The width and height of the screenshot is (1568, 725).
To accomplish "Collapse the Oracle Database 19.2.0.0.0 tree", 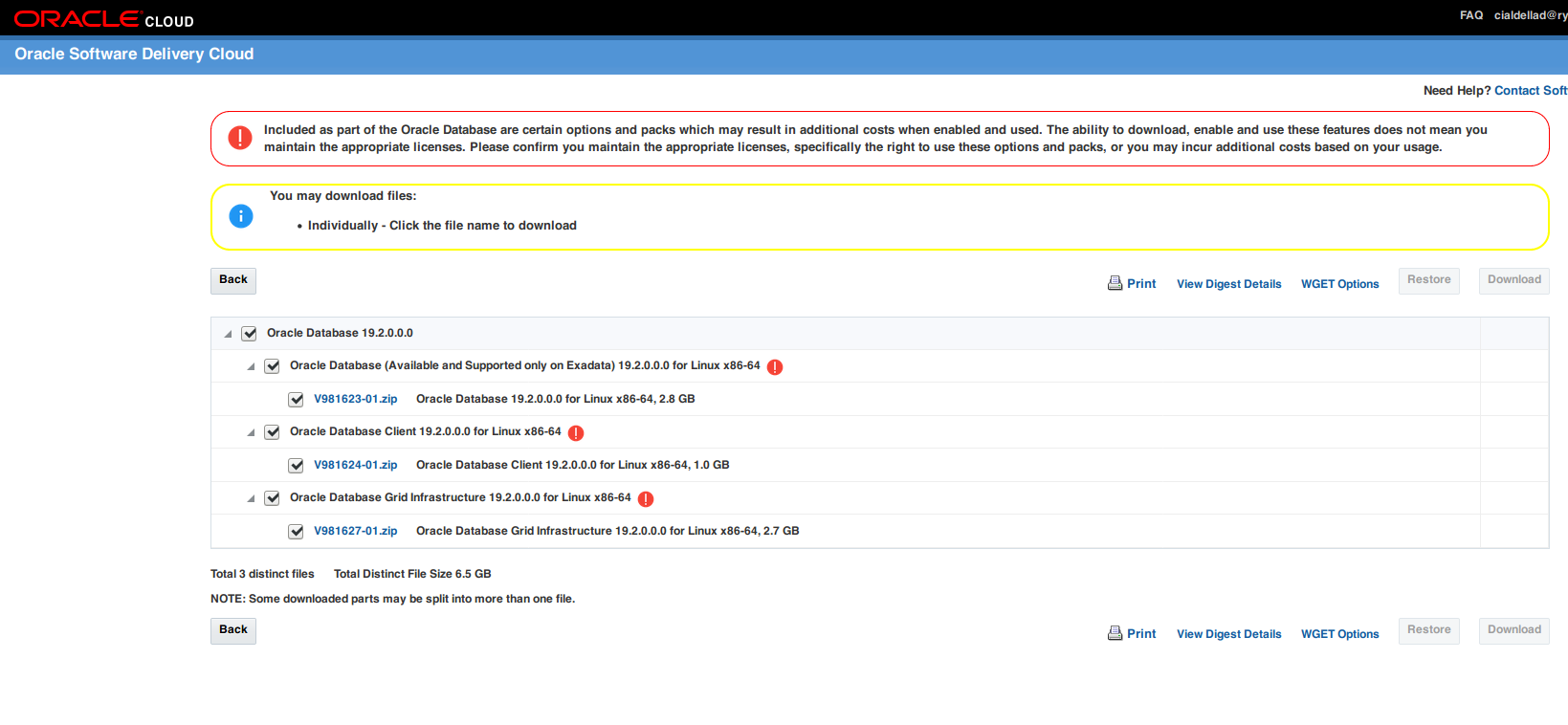I will (228, 335).
